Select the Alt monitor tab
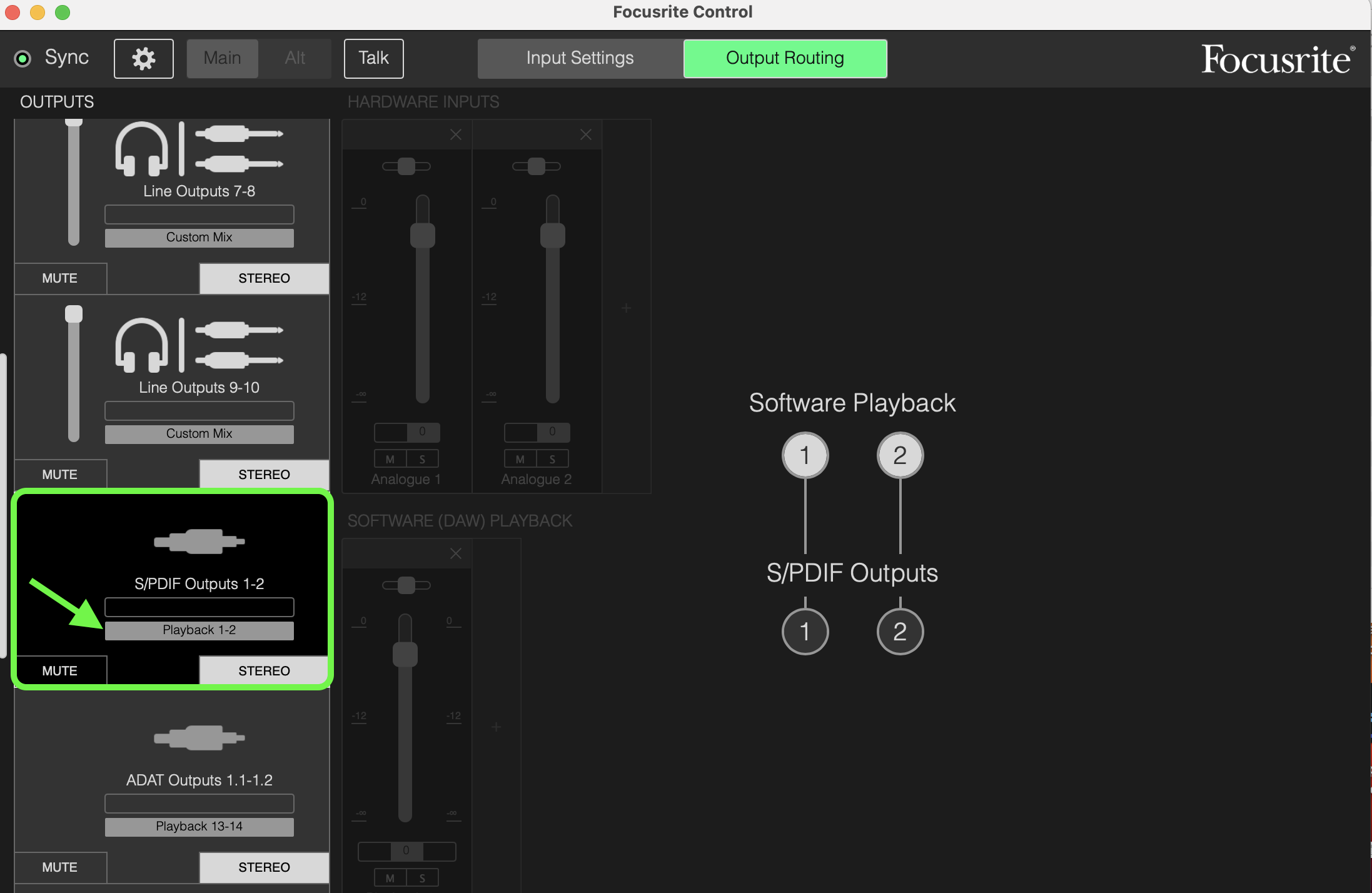The width and height of the screenshot is (1372, 893). click(295, 58)
